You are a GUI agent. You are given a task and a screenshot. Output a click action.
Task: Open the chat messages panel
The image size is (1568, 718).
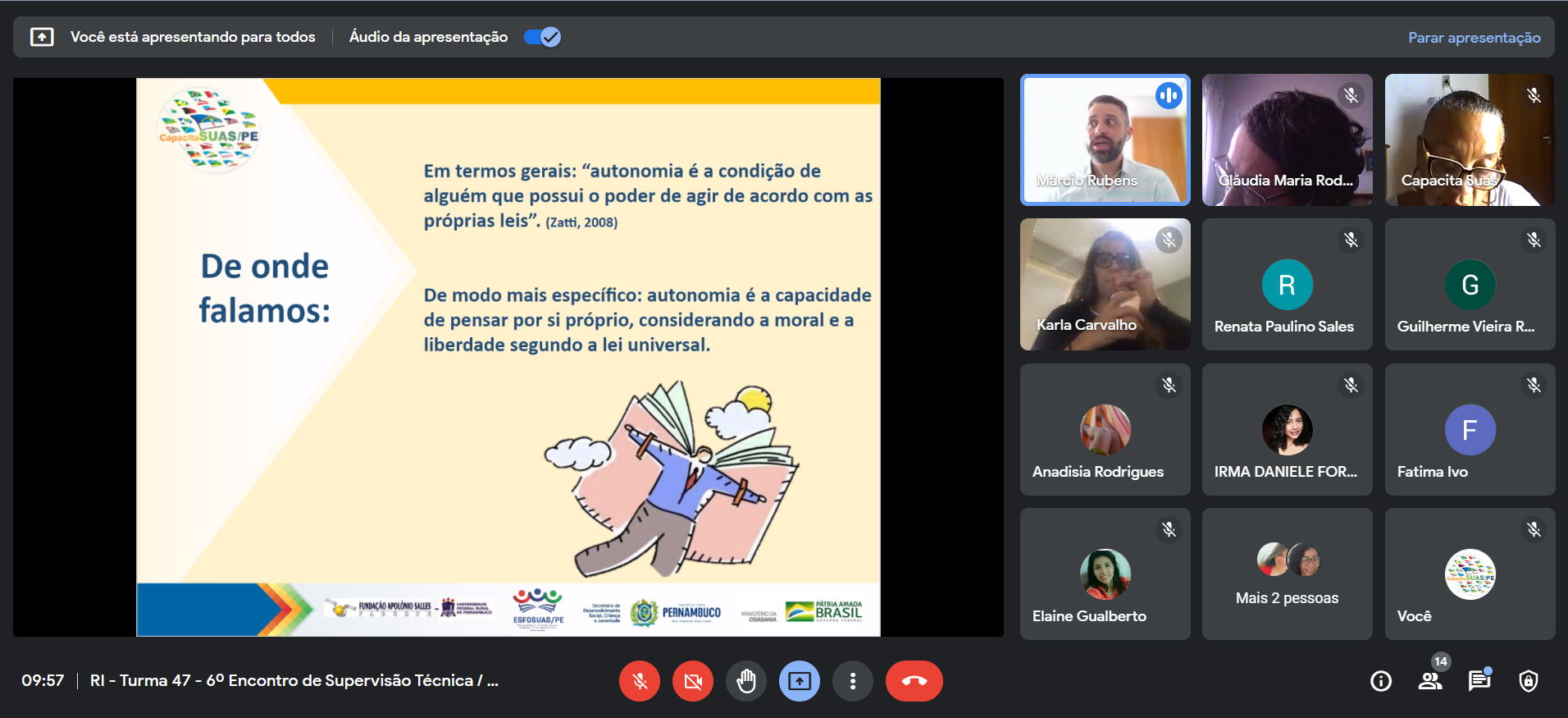[x=1479, y=681]
